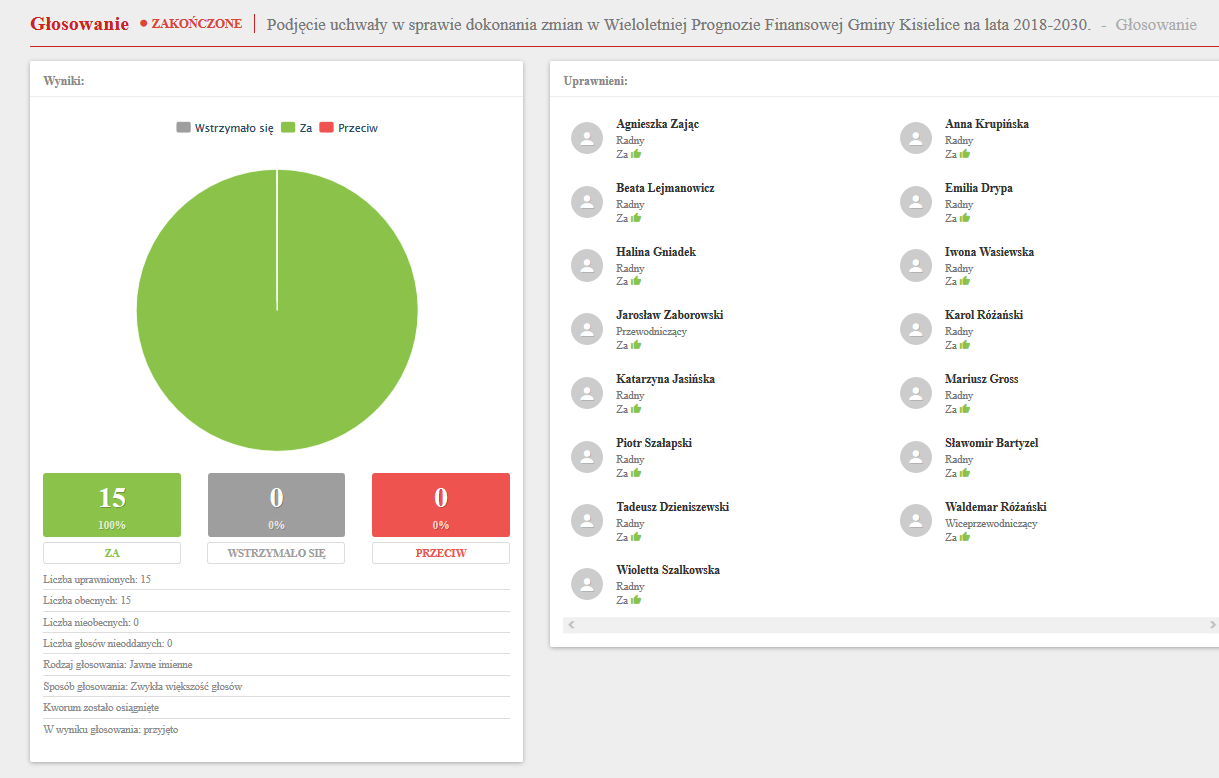Click thumbs-up icon under Waldemar Różański
This screenshot has width=1219, height=778.
tap(965, 537)
